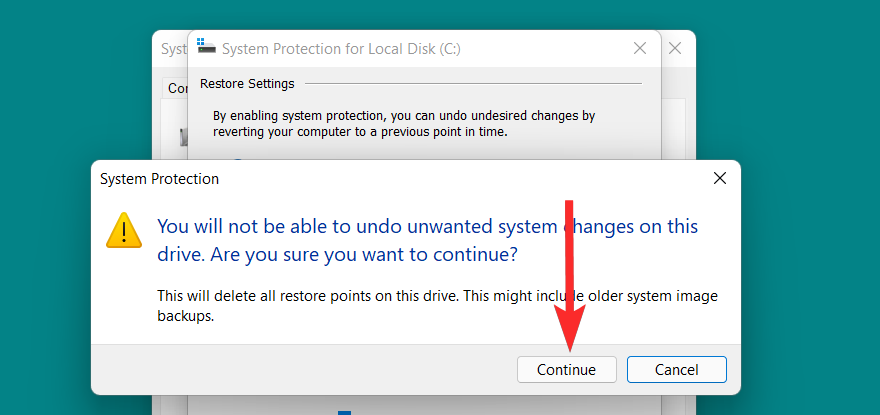
Task: Click the Local Disk (C:) window title text
Action: click(x=340, y=48)
